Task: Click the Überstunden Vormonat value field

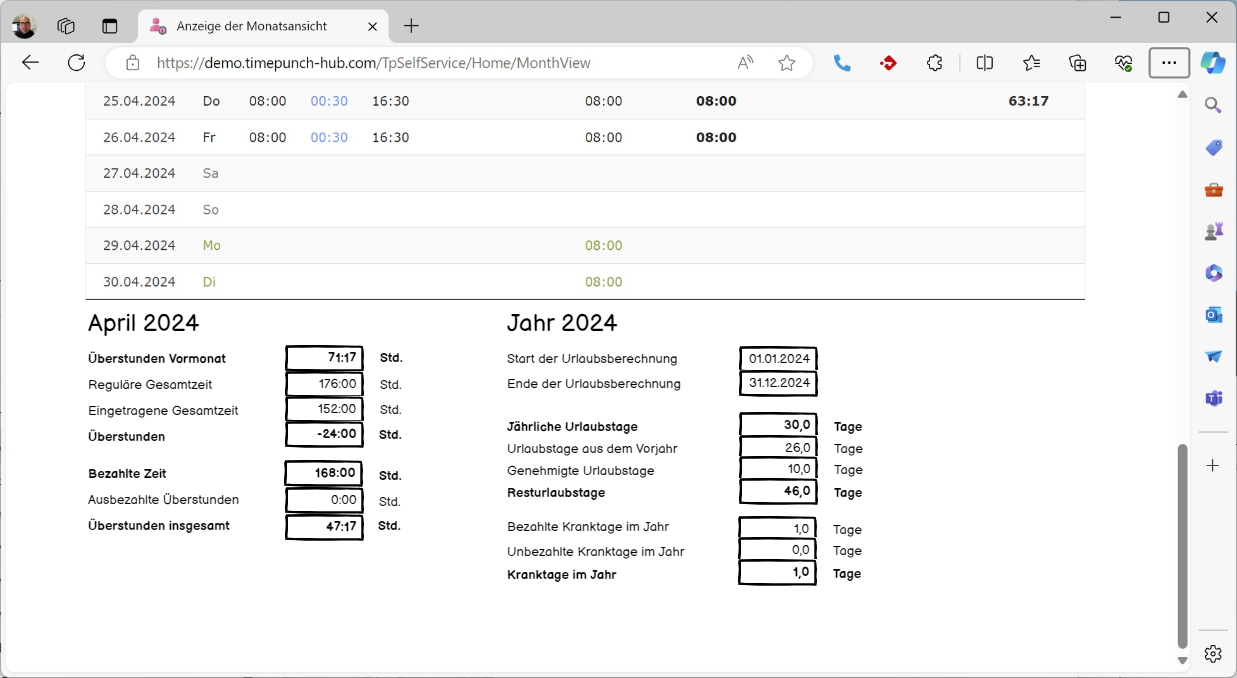Action: (x=324, y=358)
